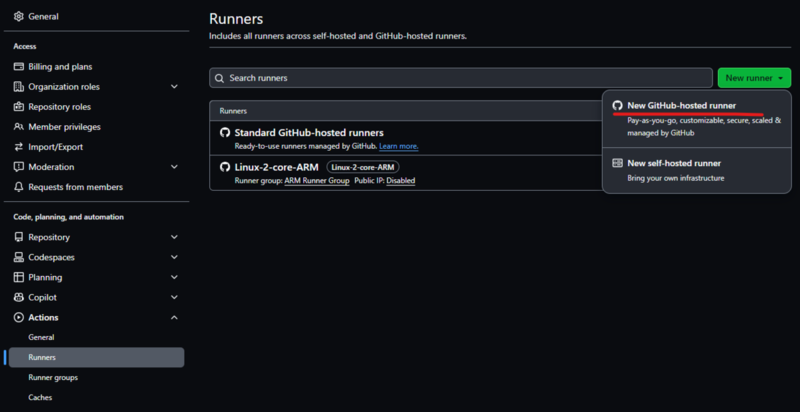Open the Linux-2-core-ARM runner title
Screen dimensions: 800x412
tap(277, 167)
